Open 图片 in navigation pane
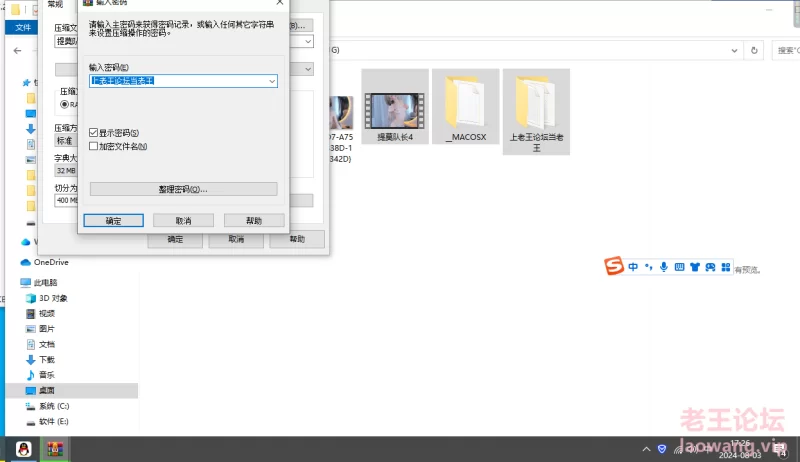 (x=46, y=329)
